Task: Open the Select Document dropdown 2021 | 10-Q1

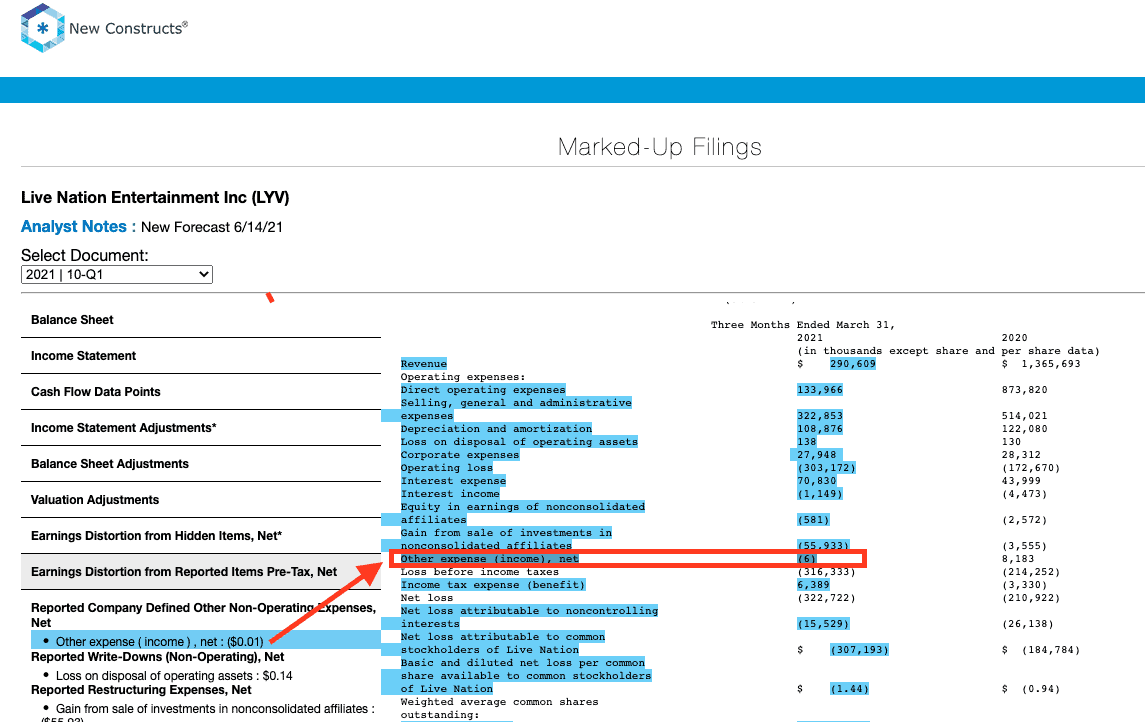Action: [x=117, y=274]
